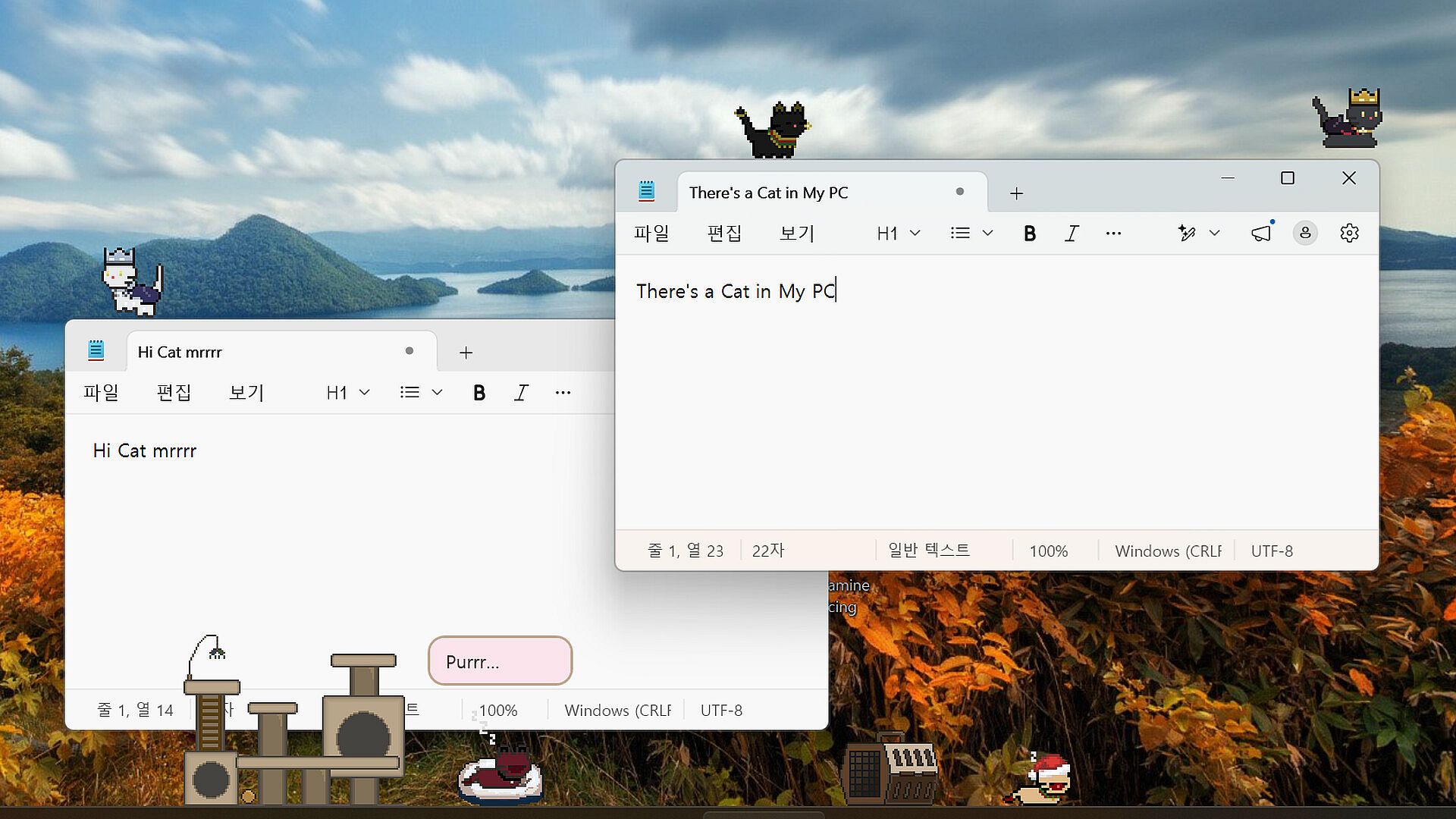Image resolution: width=1456 pixels, height=819 pixels.
Task: Open the 보기 menu in left Notepad
Action: point(246,393)
